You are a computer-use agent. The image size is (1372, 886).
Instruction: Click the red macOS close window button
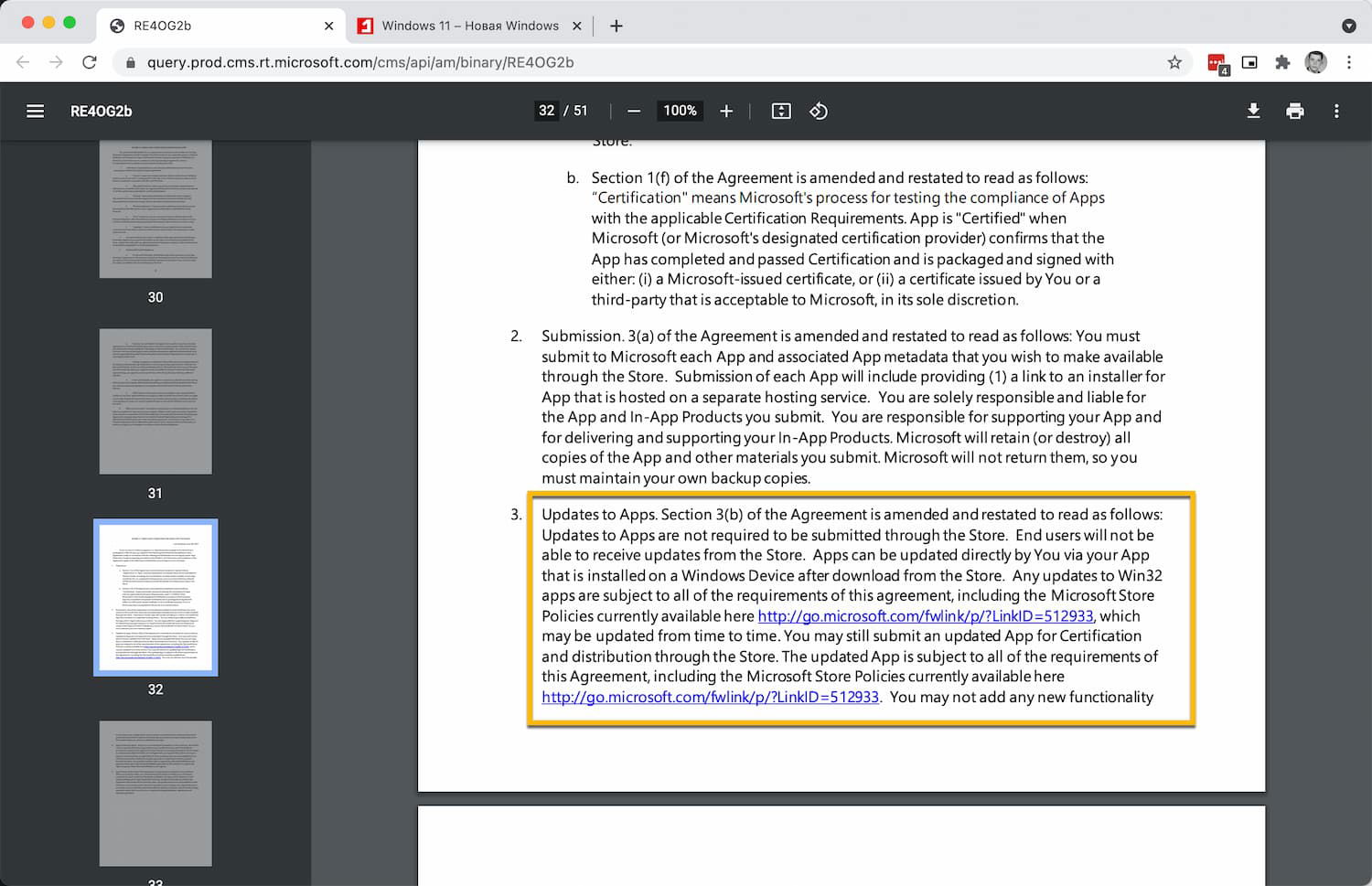(28, 22)
